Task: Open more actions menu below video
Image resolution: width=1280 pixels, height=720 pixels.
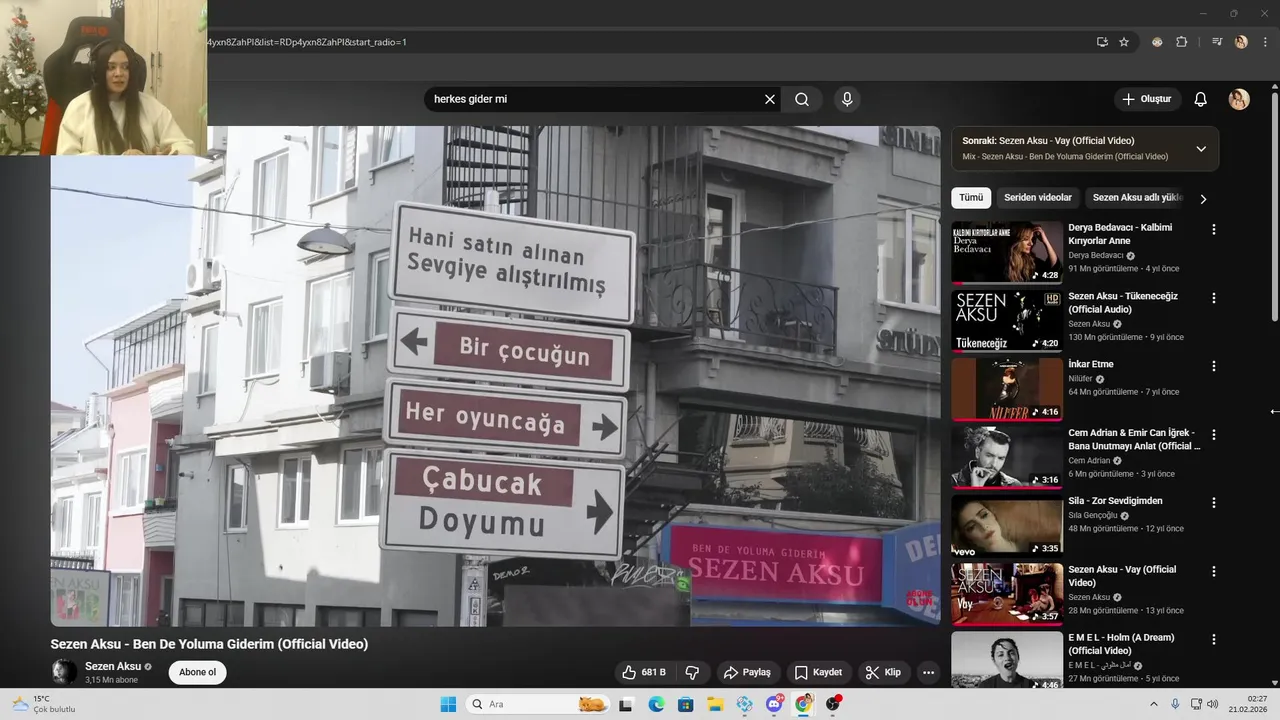Action: pos(928,672)
